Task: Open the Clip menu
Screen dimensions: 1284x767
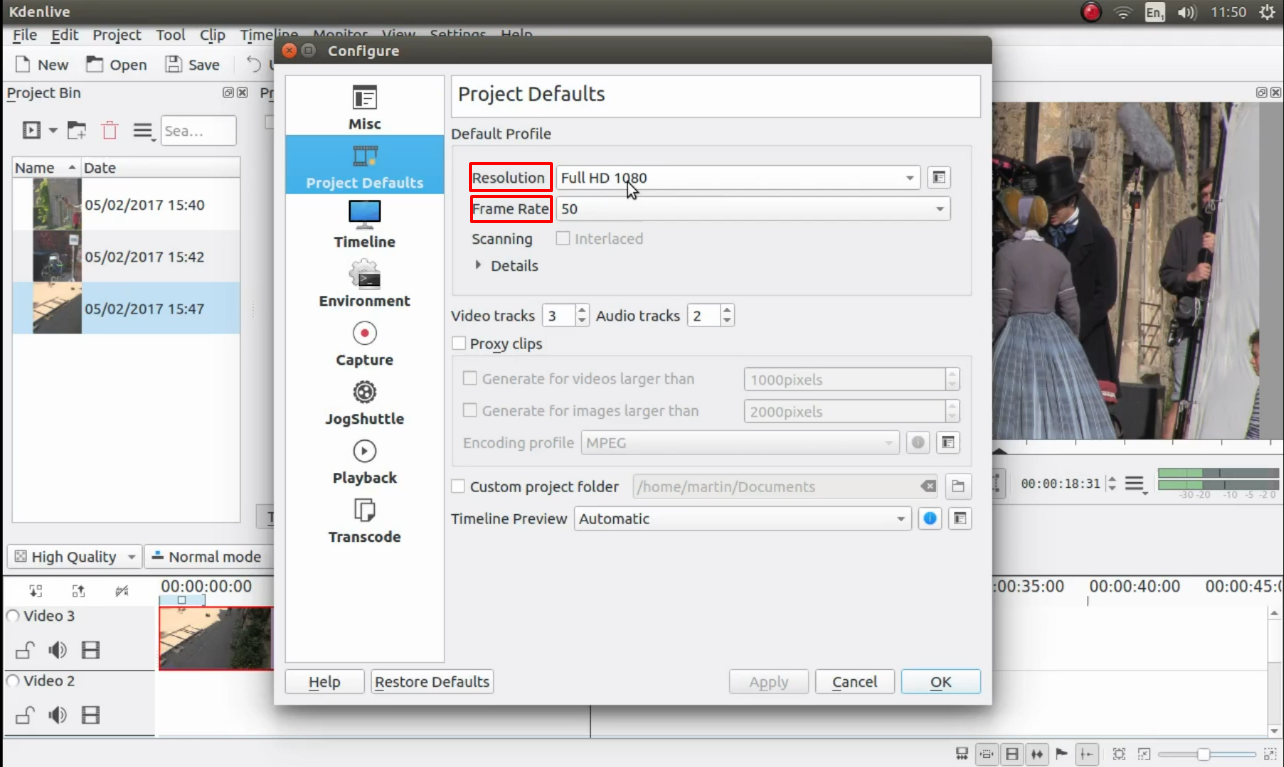Action: [213, 35]
